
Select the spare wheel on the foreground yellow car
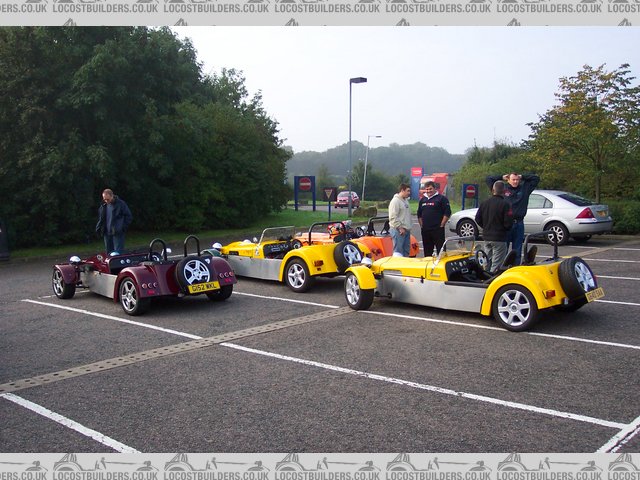pos(577,276)
